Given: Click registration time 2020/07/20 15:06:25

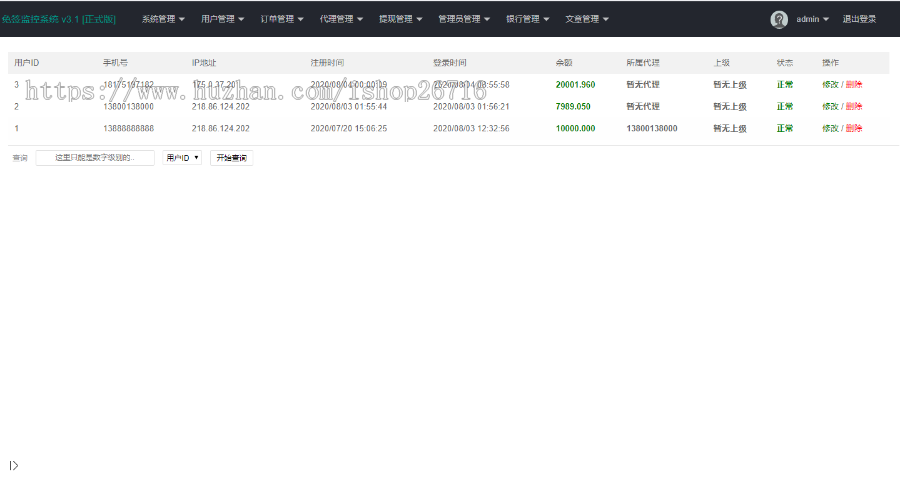Looking at the screenshot, I should point(349,128).
